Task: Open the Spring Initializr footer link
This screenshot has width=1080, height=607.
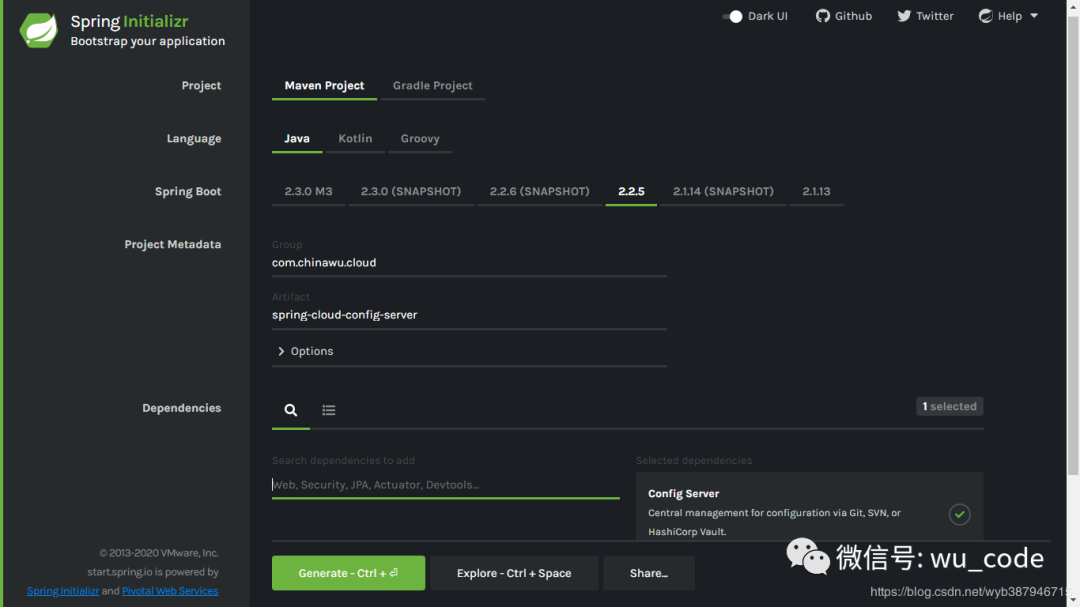Action: [x=63, y=591]
